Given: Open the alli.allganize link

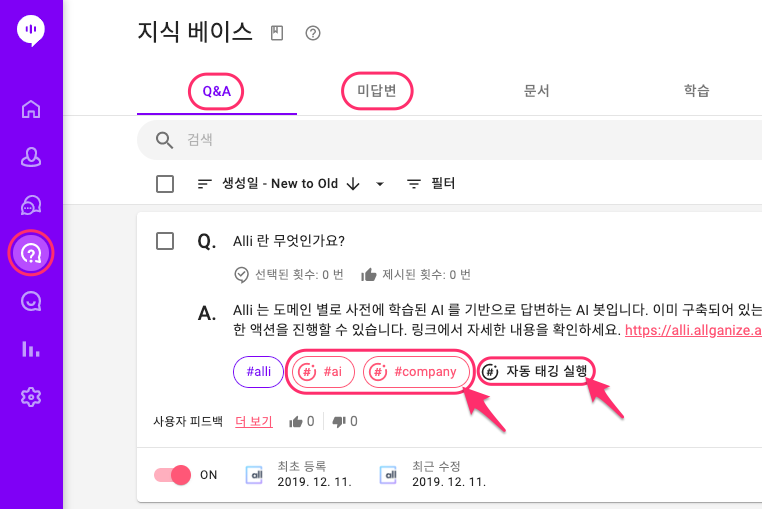Looking at the screenshot, I should coord(693,331).
